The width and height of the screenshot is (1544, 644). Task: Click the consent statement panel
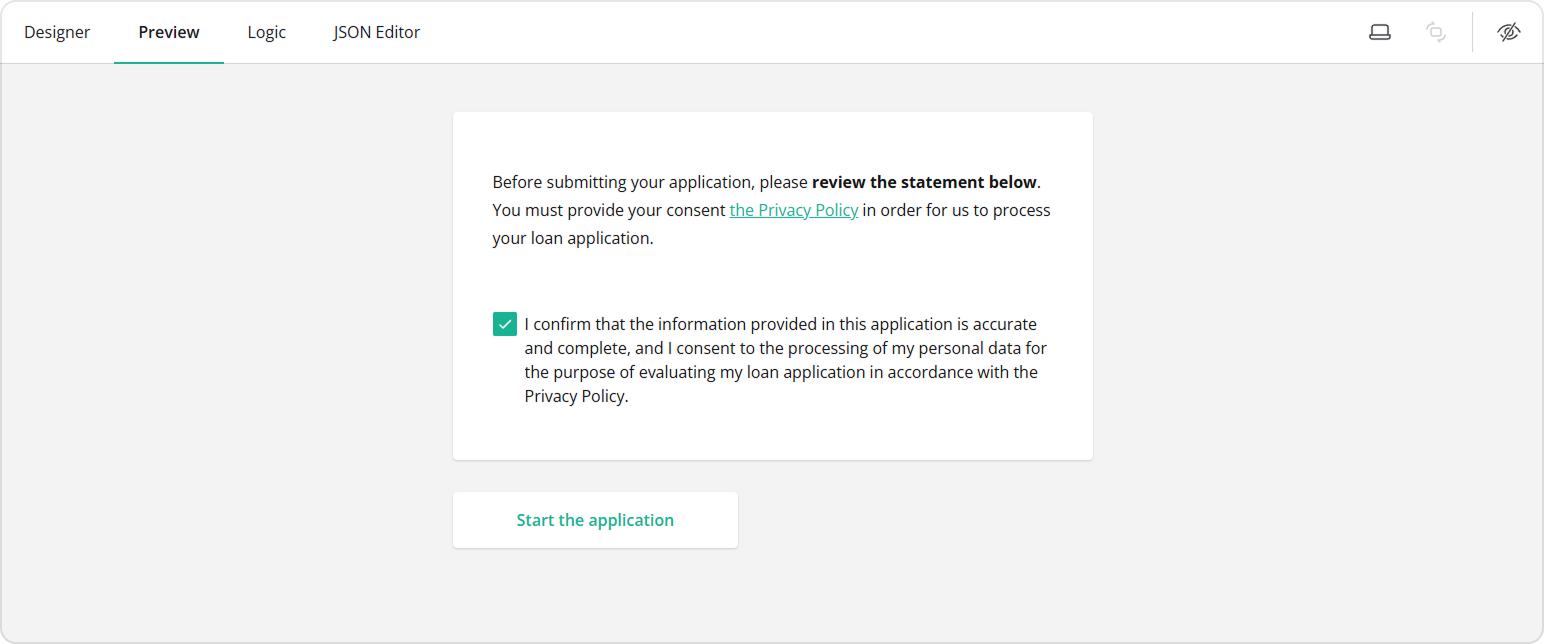(772, 285)
